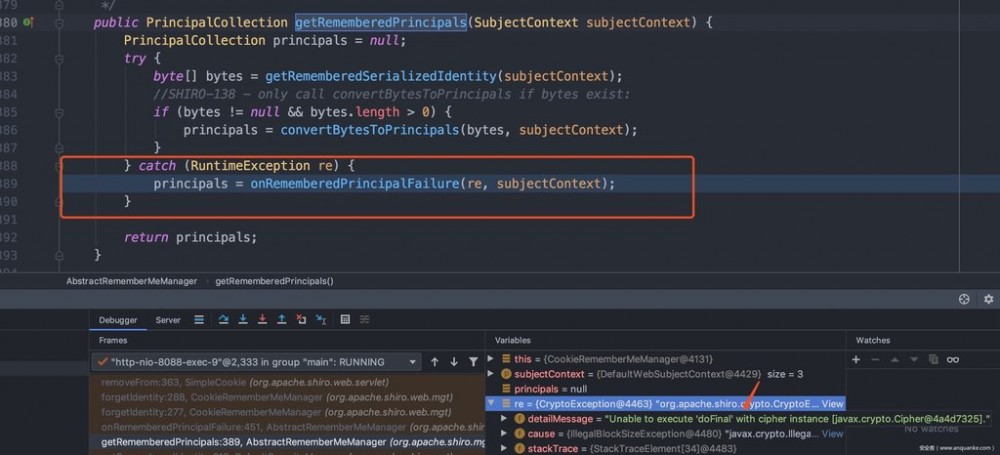Click AbstractRememberMeManager breadcrumb
Image resolution: width=1000 pixels, height=455 pixels.
(x=131, y=281)
